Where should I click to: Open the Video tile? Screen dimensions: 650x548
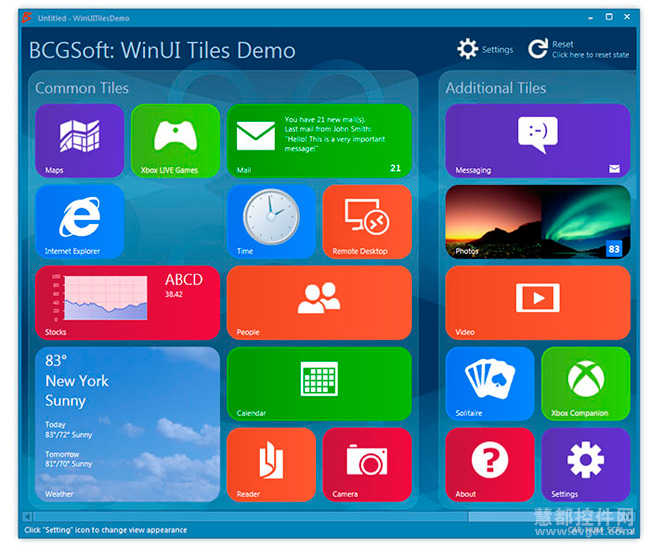click(538, 303)
